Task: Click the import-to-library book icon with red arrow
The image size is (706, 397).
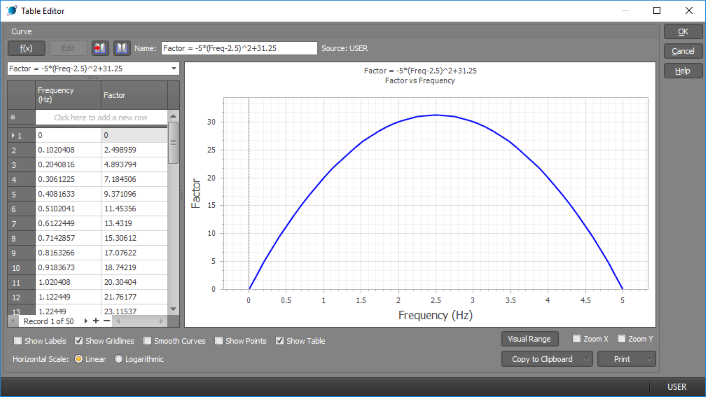Action: [x=100, y=48]
